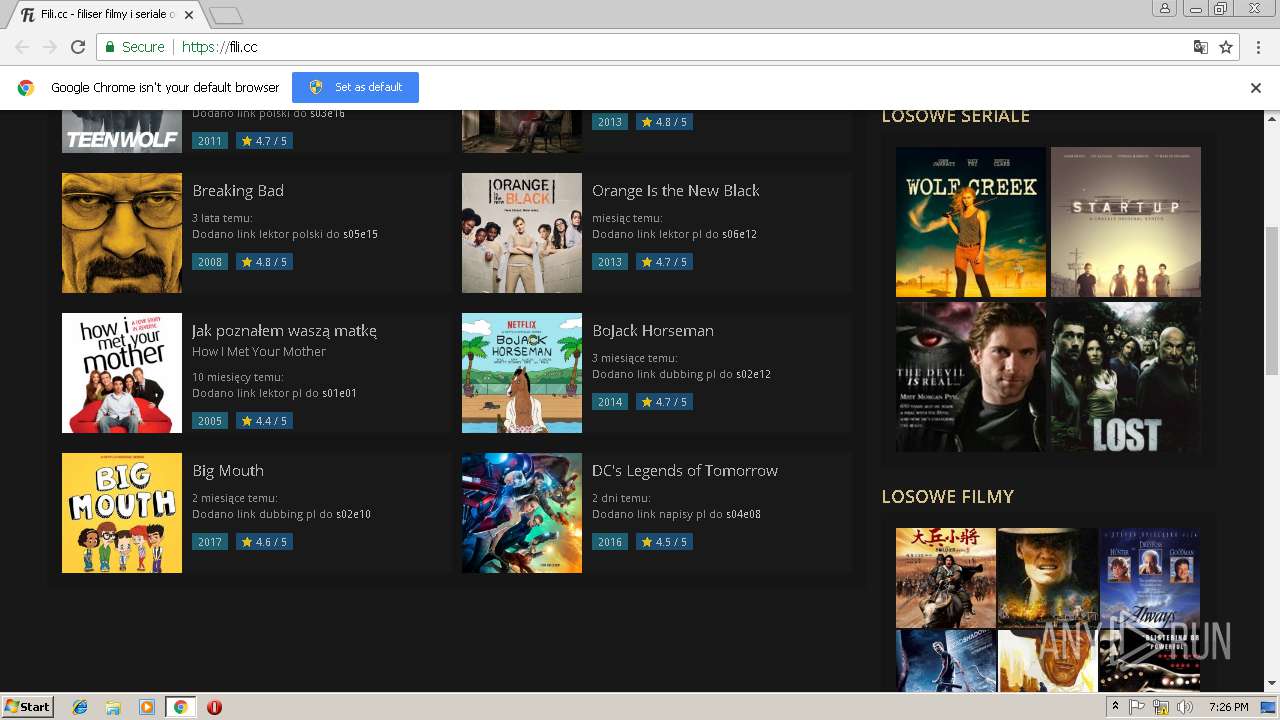Image resolution: width=1280 pixels, height=720 pixels.
Task: Open the Chrome menu with three dots
Action: (x=1256, y=47)
